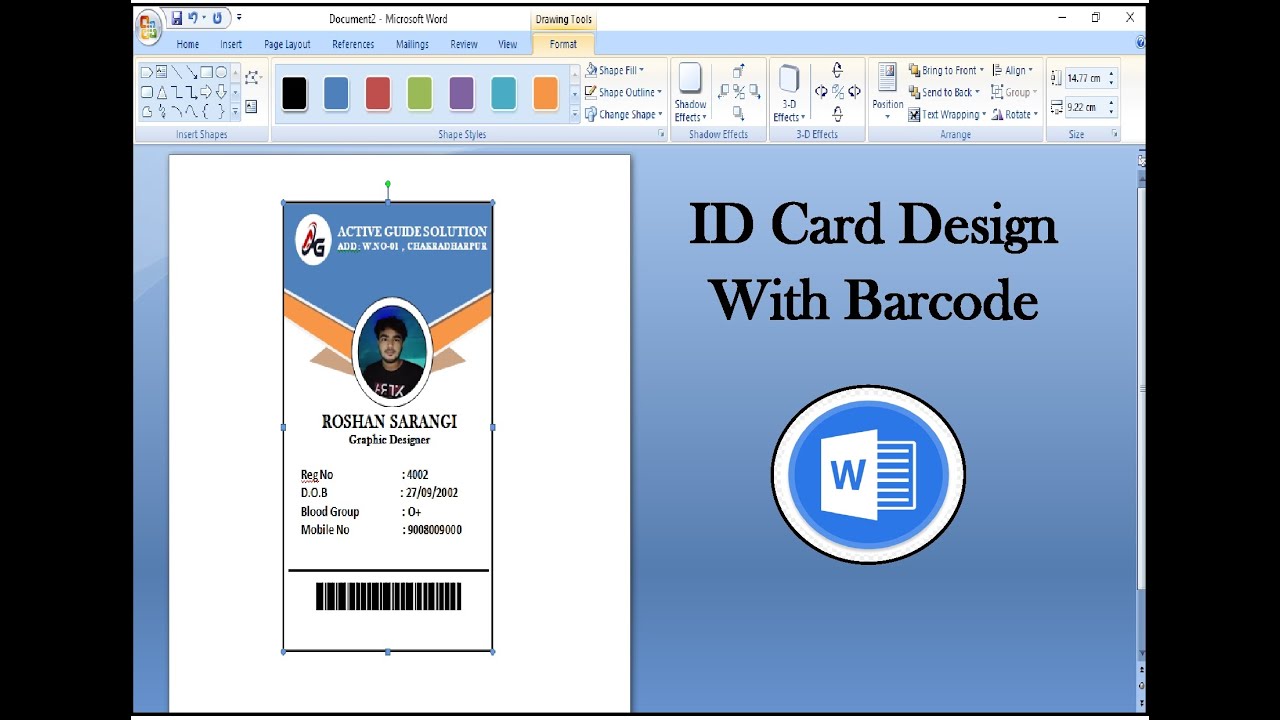Open the Shape Fill dropdown
1280x720 pixels.
click(x=615, y=70)
